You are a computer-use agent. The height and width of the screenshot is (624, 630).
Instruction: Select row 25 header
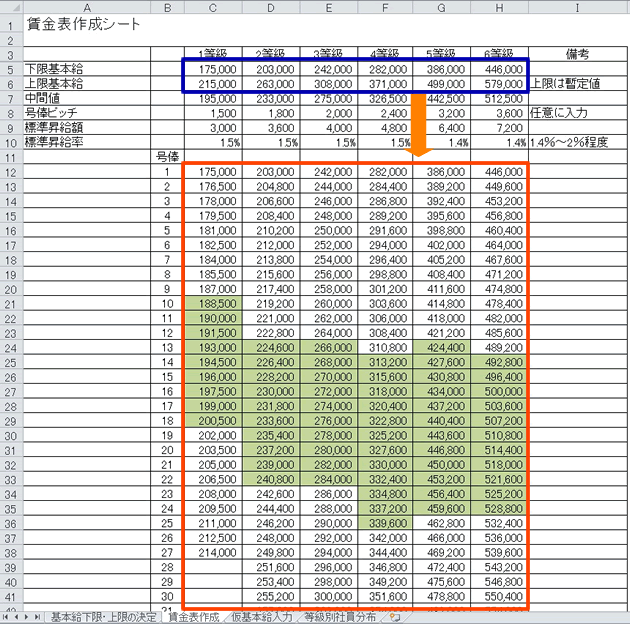click(x=12, y=363)
